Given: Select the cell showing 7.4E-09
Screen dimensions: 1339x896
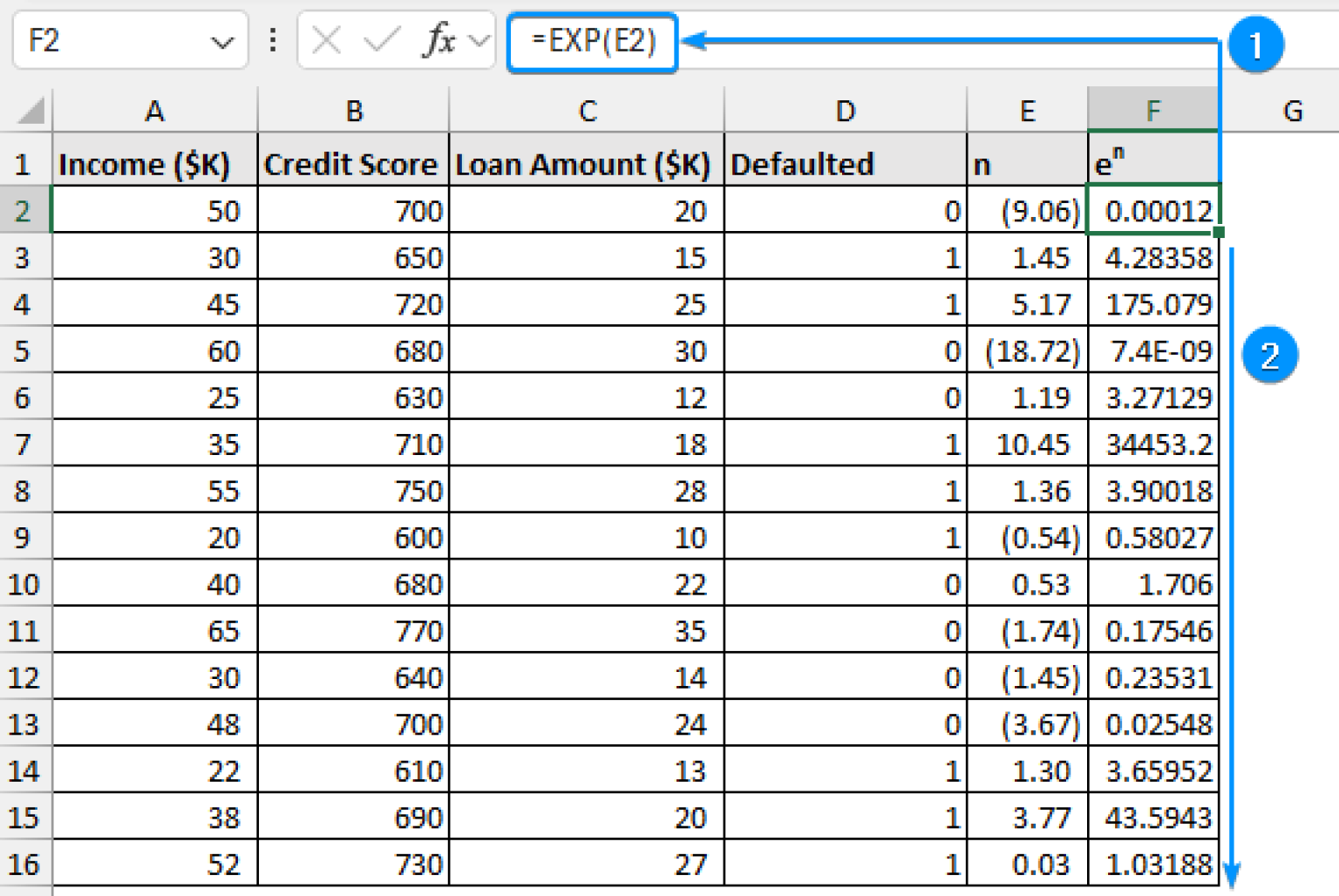Looking at the screenshot, I should pyautogui.click(x=1152, y=350).
